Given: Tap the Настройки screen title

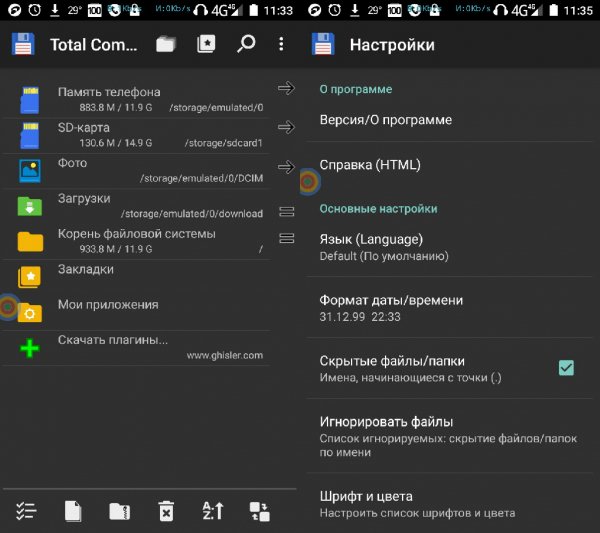Looking at the screenshot, I should [x=392, y=45].
